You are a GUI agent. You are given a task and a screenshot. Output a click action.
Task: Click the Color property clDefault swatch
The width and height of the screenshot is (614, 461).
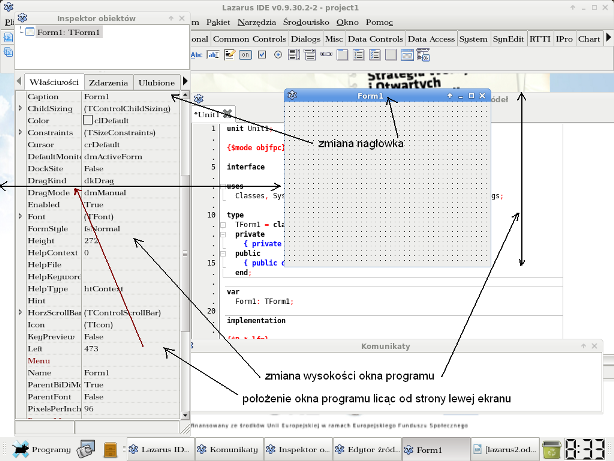pos(88,120)
